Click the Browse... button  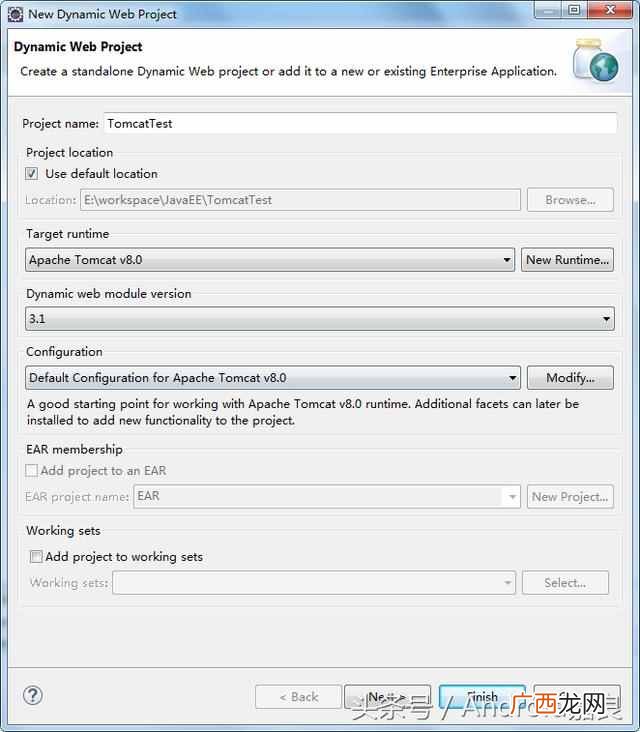[x=570, y=200]
